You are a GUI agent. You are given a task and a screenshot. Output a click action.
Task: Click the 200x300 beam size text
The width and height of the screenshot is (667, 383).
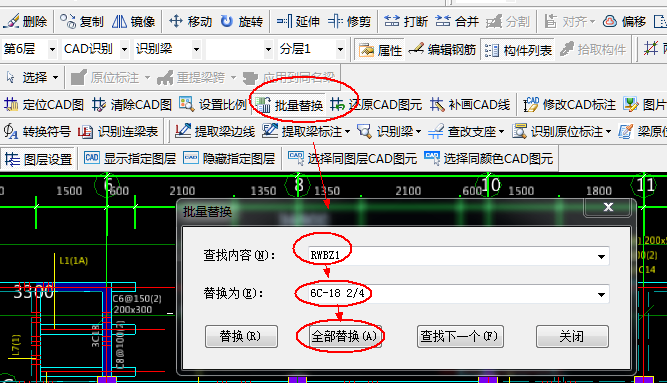[132, 309]
